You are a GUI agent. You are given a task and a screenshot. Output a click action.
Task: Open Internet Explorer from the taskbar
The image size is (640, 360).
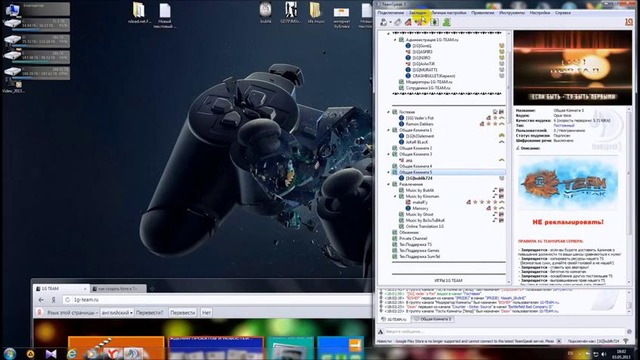(72, 353)
